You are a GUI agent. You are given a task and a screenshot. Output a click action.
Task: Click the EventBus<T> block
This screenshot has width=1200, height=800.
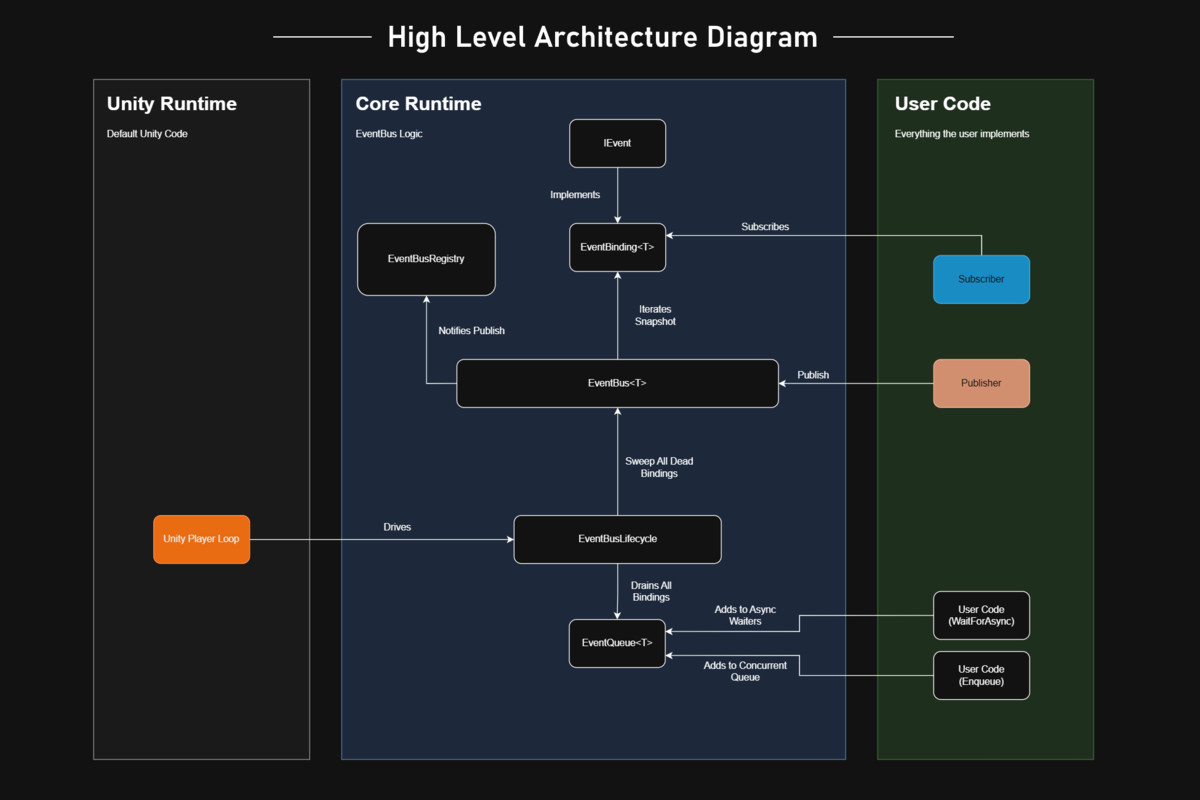[617, 383]
